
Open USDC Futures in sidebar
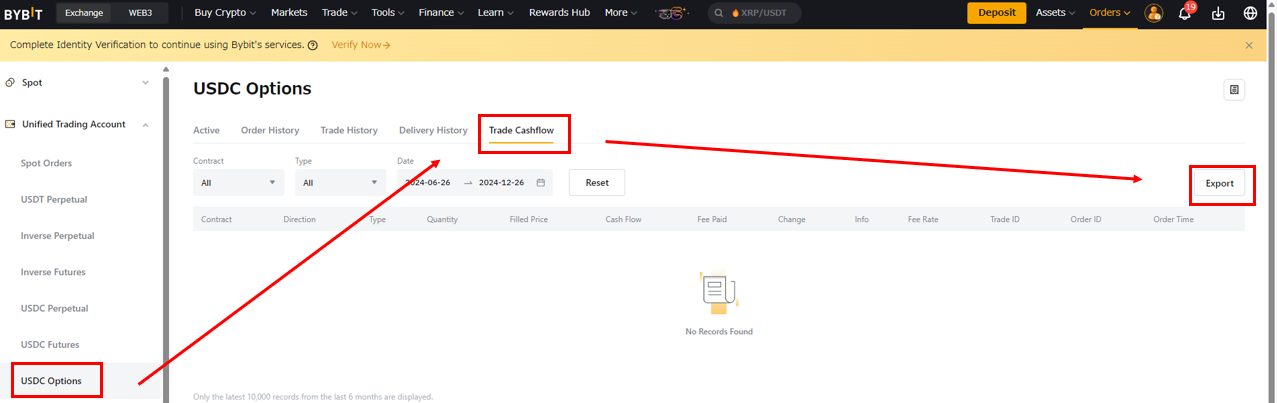(x=50, y=345)
